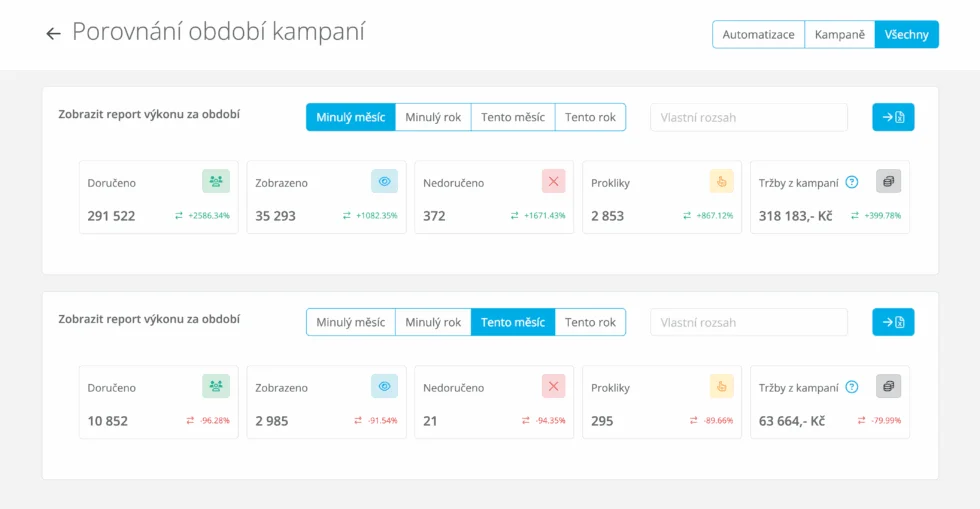
Task: Click the orange Prokliky pointer icon, top report
Action: click(x=721, y=181)
